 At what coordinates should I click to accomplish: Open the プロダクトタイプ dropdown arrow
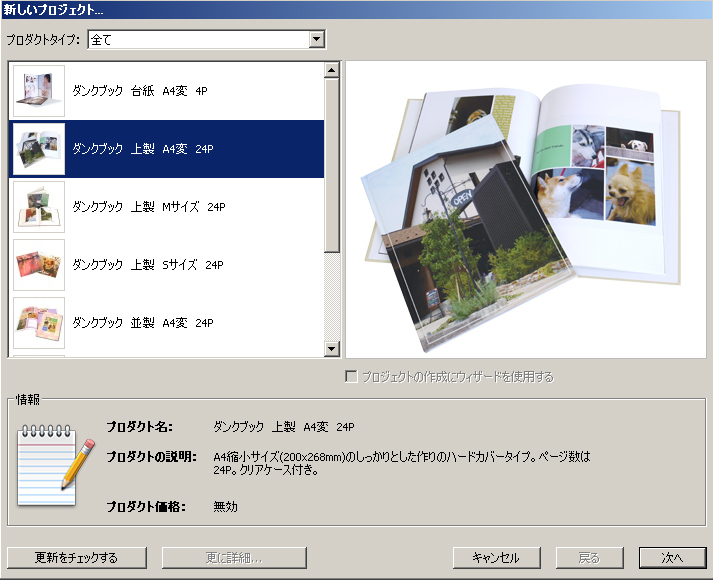tap(316, 40)
